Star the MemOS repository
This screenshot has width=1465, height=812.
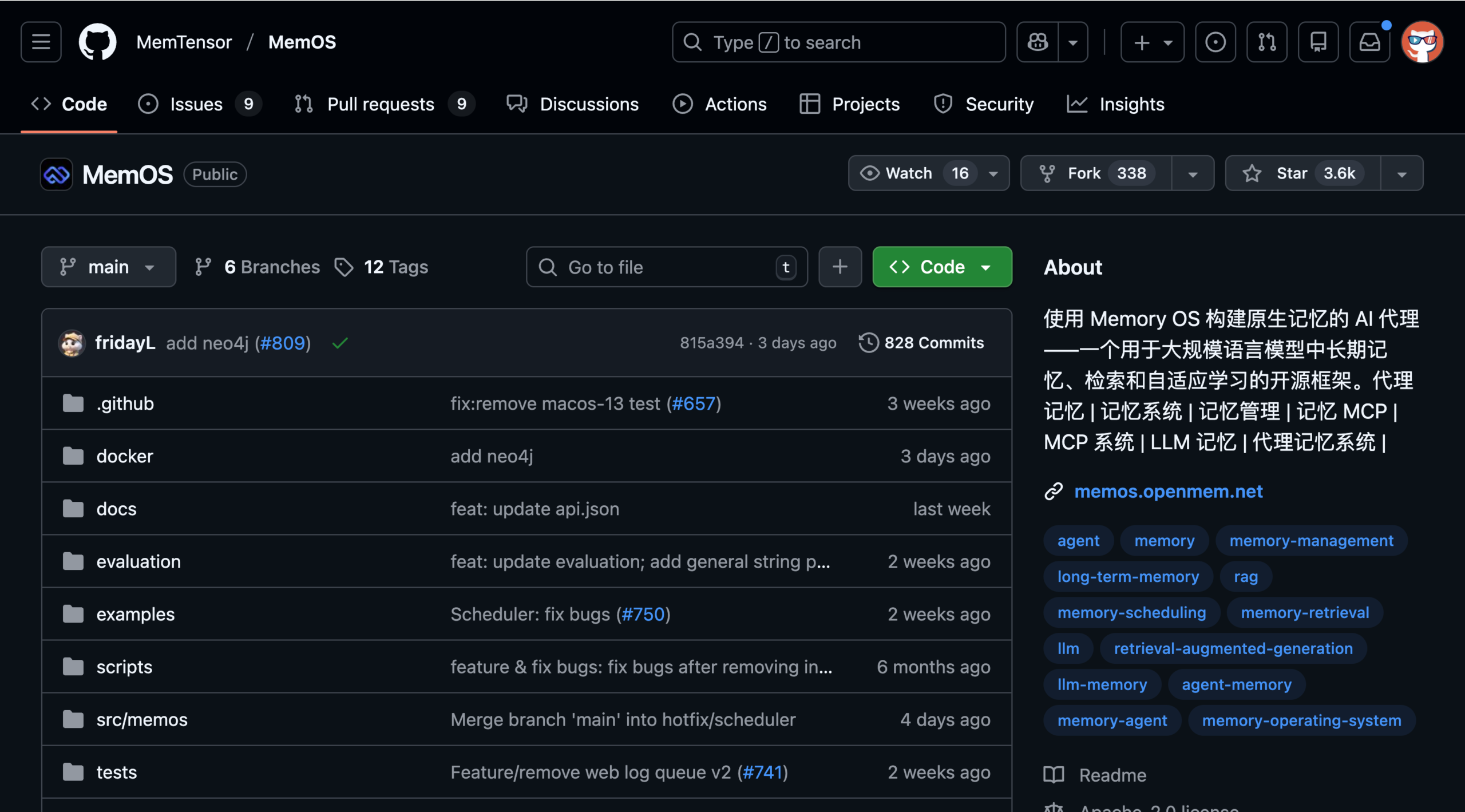(x=1302, y=173)
